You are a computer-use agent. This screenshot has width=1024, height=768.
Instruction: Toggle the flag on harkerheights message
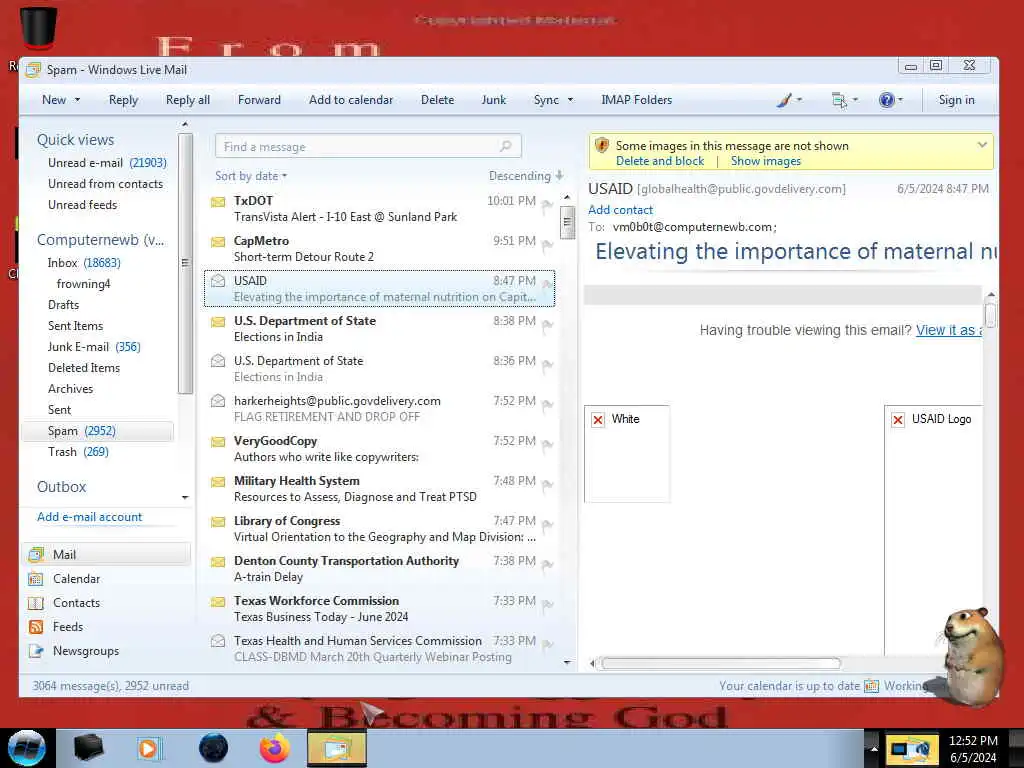click(547, 406)
